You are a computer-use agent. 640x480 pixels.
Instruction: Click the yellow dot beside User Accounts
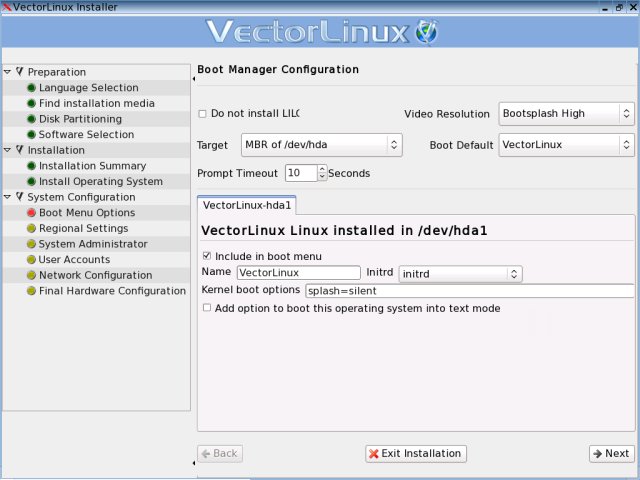tap(31, 260)
